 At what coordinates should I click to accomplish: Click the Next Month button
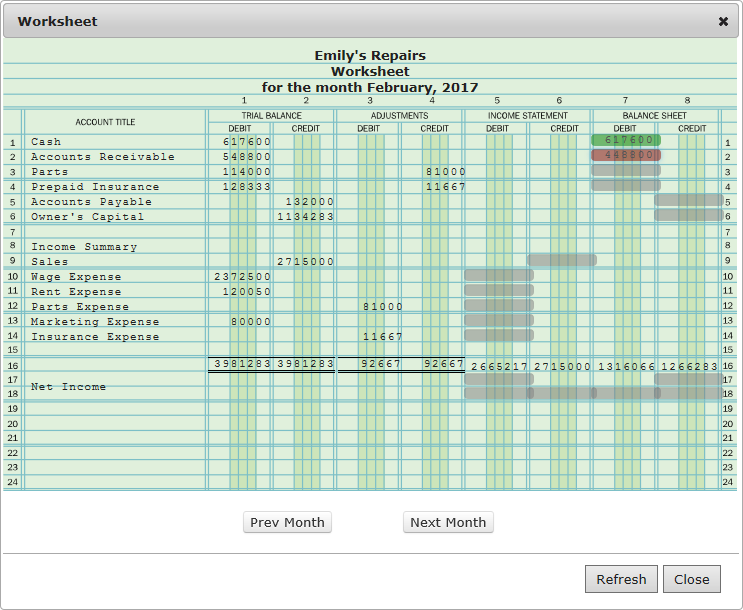448,522
